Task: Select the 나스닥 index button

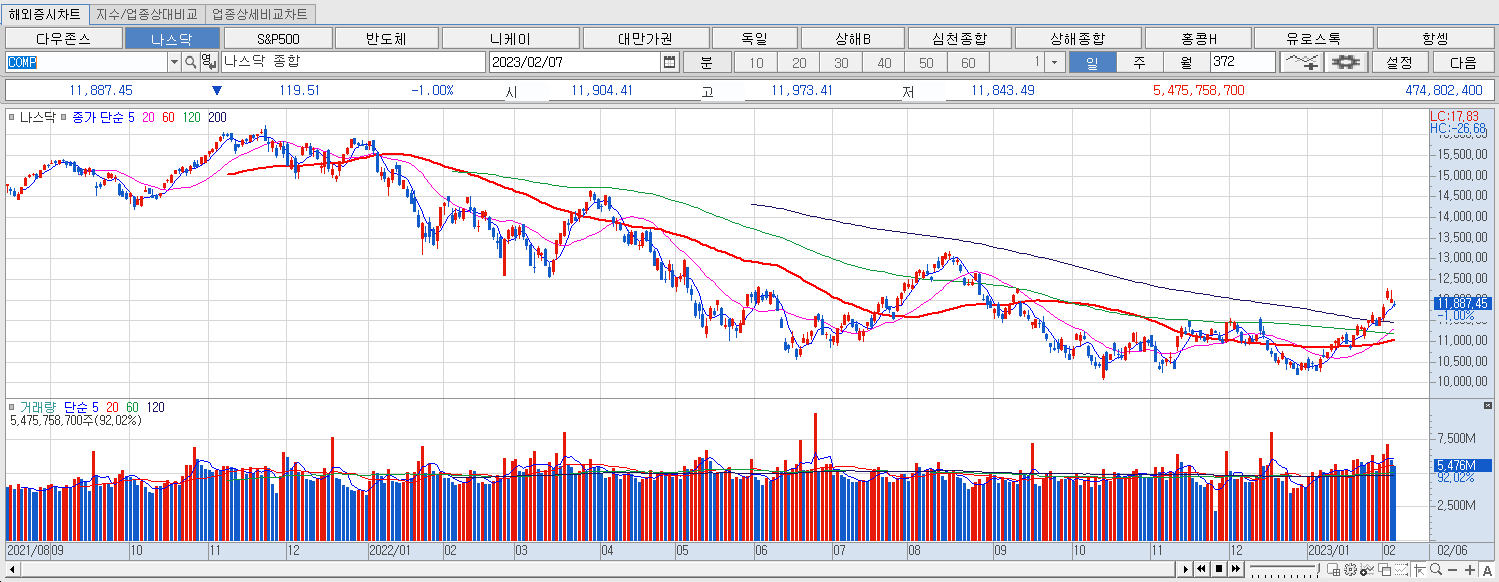Action: click(x=171, y=38)
